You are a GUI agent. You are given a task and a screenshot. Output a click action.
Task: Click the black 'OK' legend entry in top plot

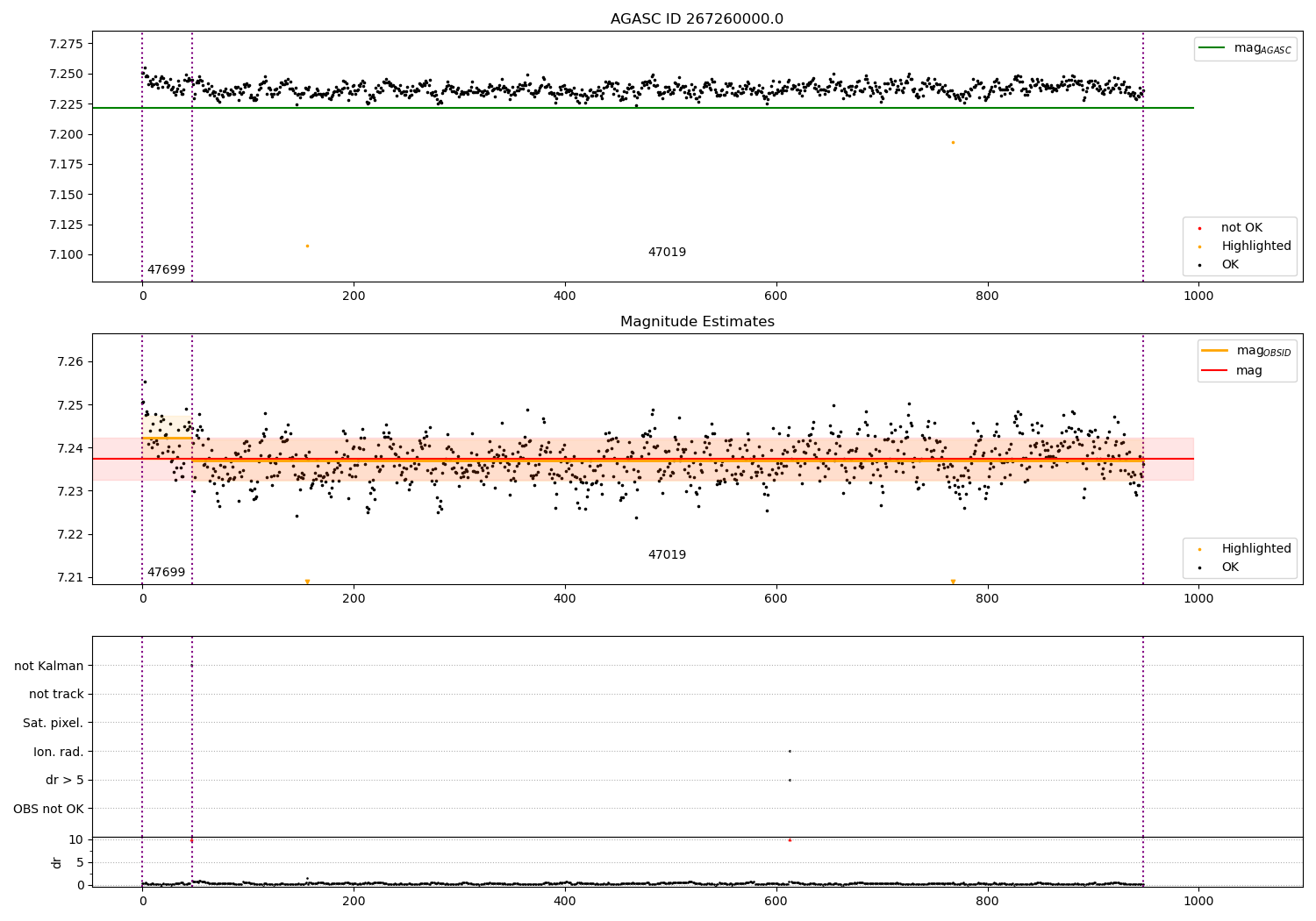pyautogui.click(x=1230, y=265)
